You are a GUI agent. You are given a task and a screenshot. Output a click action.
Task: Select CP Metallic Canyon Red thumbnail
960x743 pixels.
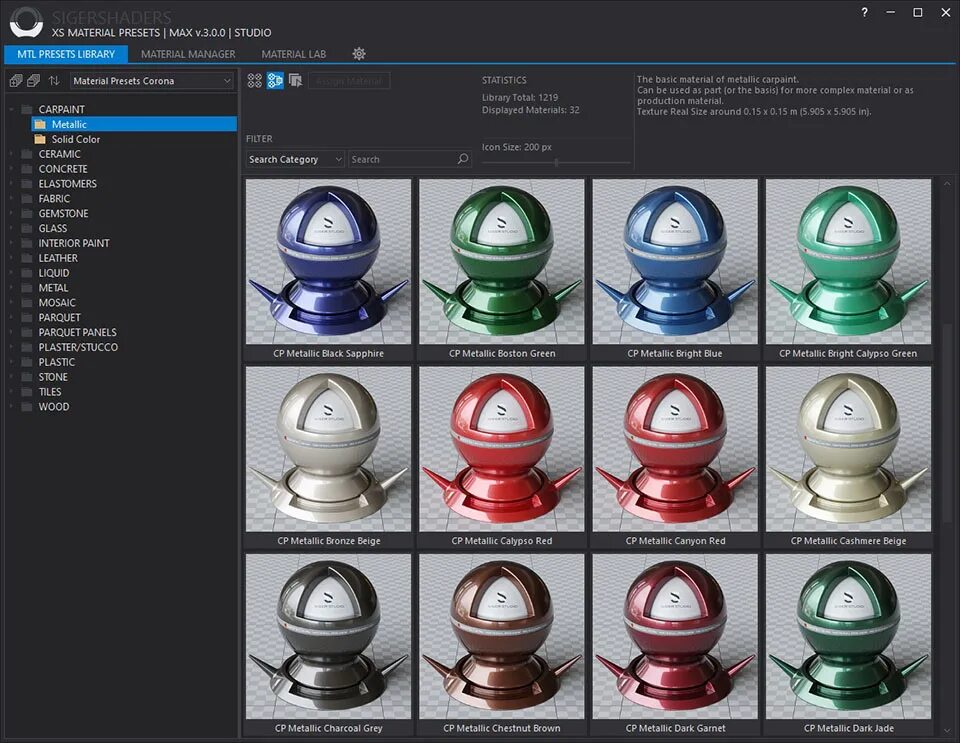click(675, 449)
